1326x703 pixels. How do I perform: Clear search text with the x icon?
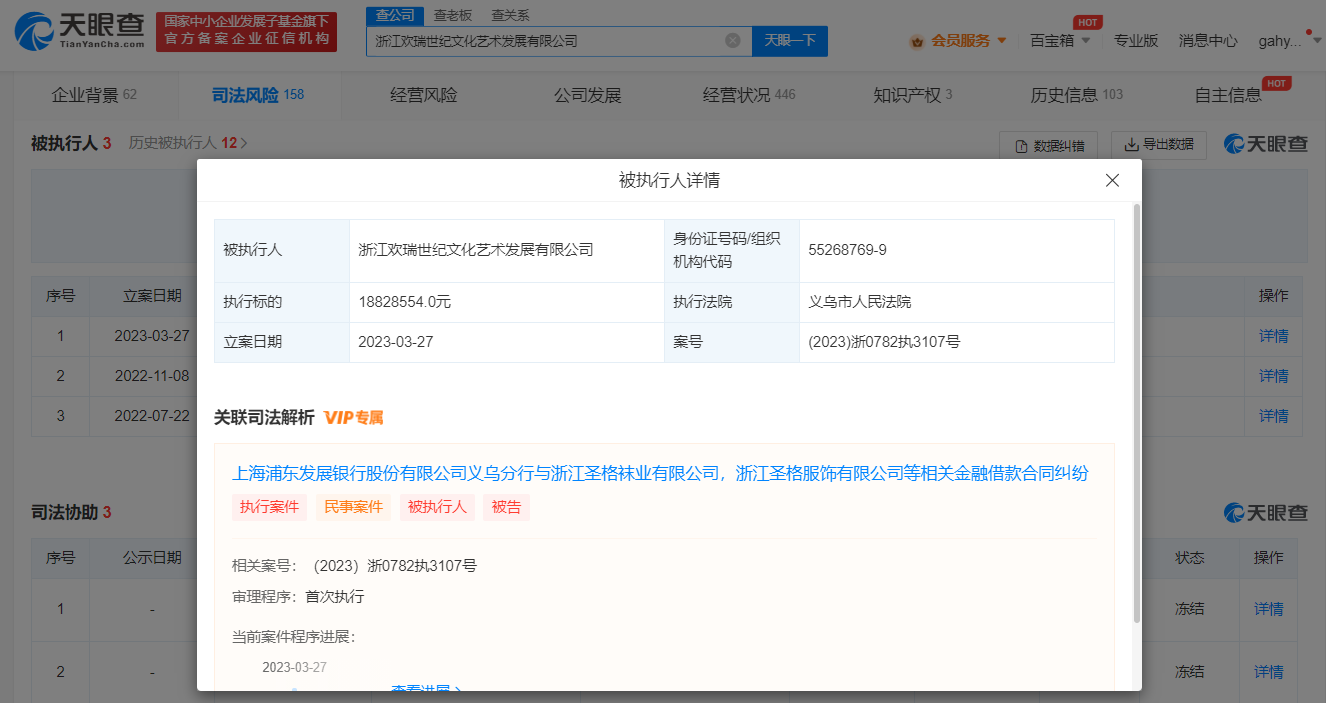(731, 41)
